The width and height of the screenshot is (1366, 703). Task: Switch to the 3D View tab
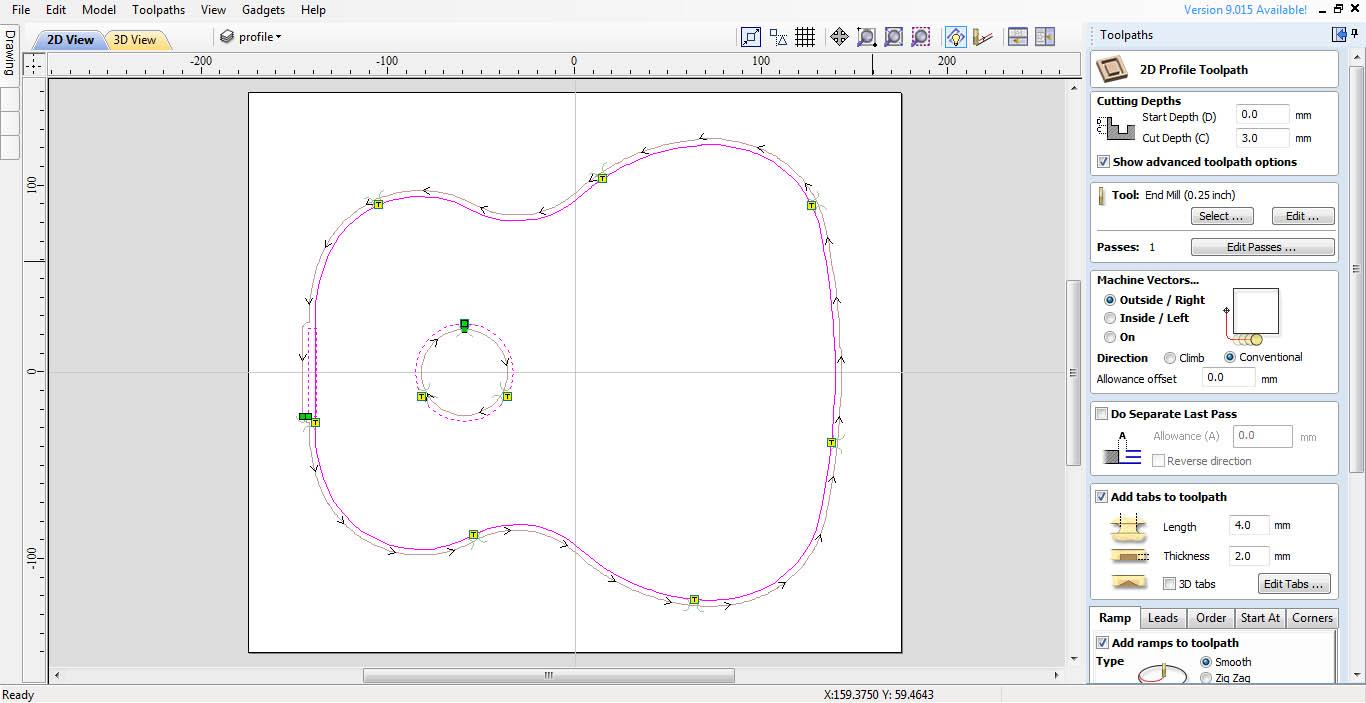tap(135, 40)
